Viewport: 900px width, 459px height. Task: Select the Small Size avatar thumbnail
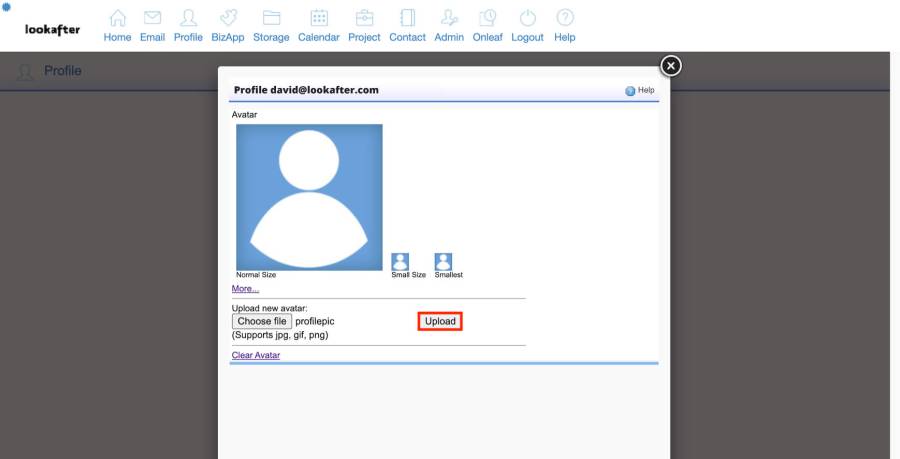coord(401,261)
